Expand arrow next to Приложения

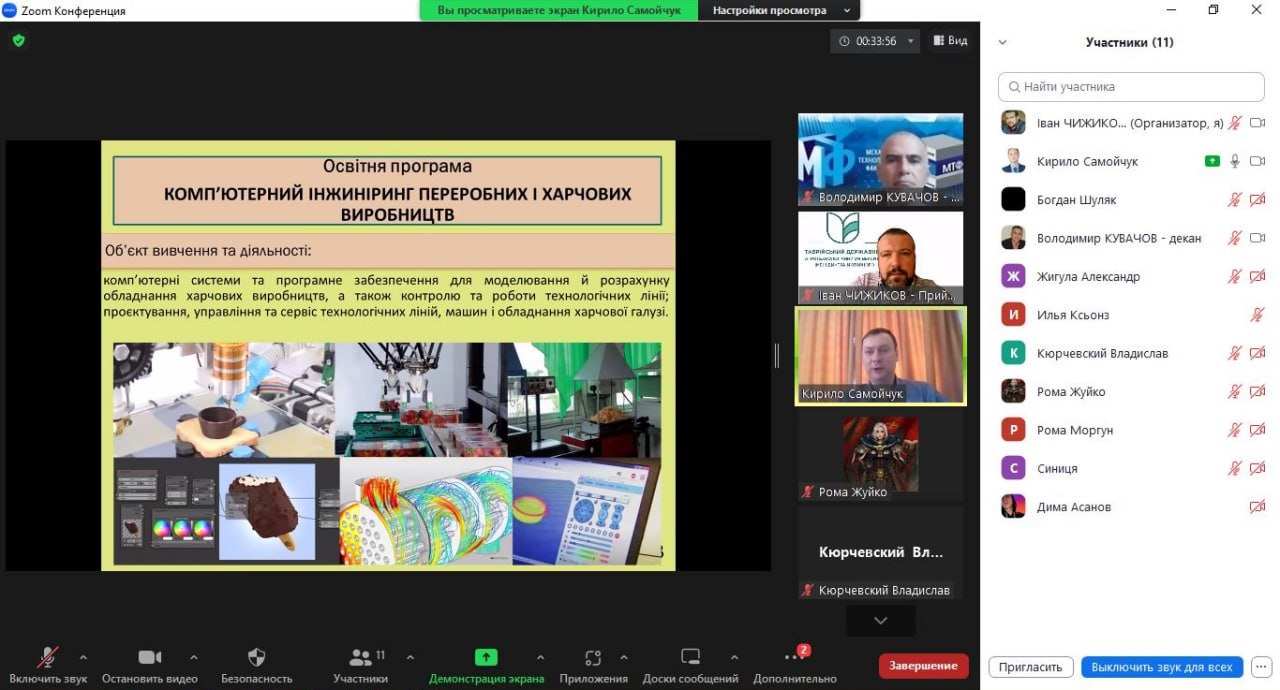pos(624,658)
